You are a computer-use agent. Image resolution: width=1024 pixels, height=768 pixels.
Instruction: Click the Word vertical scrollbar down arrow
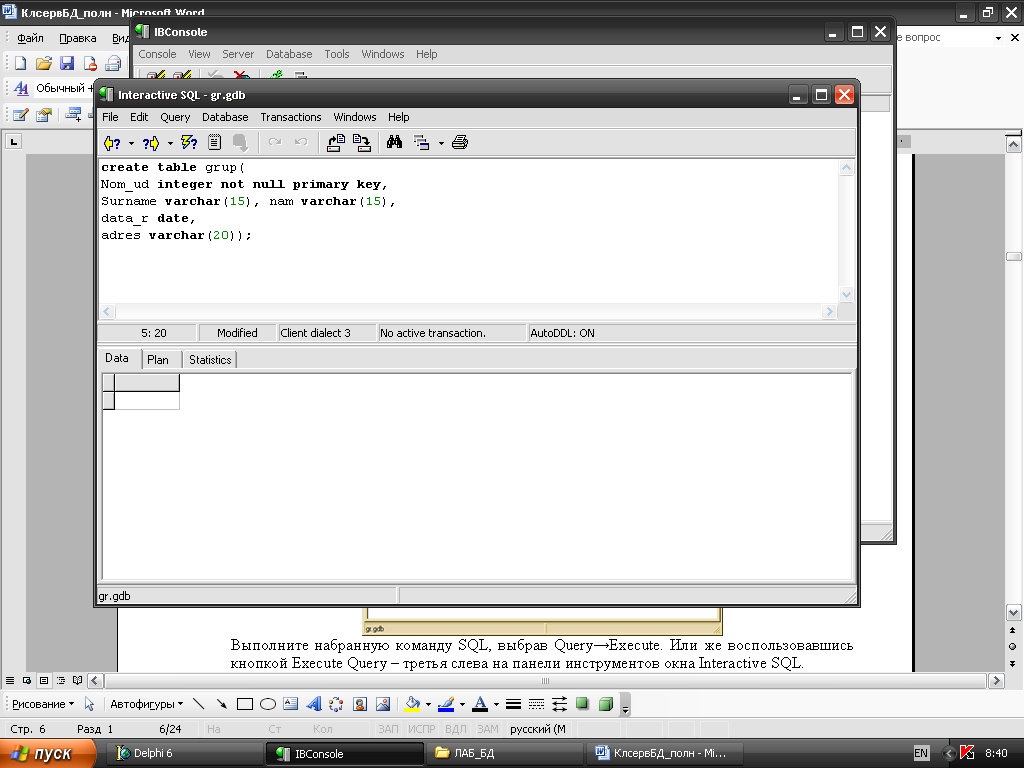point(1014,613)
